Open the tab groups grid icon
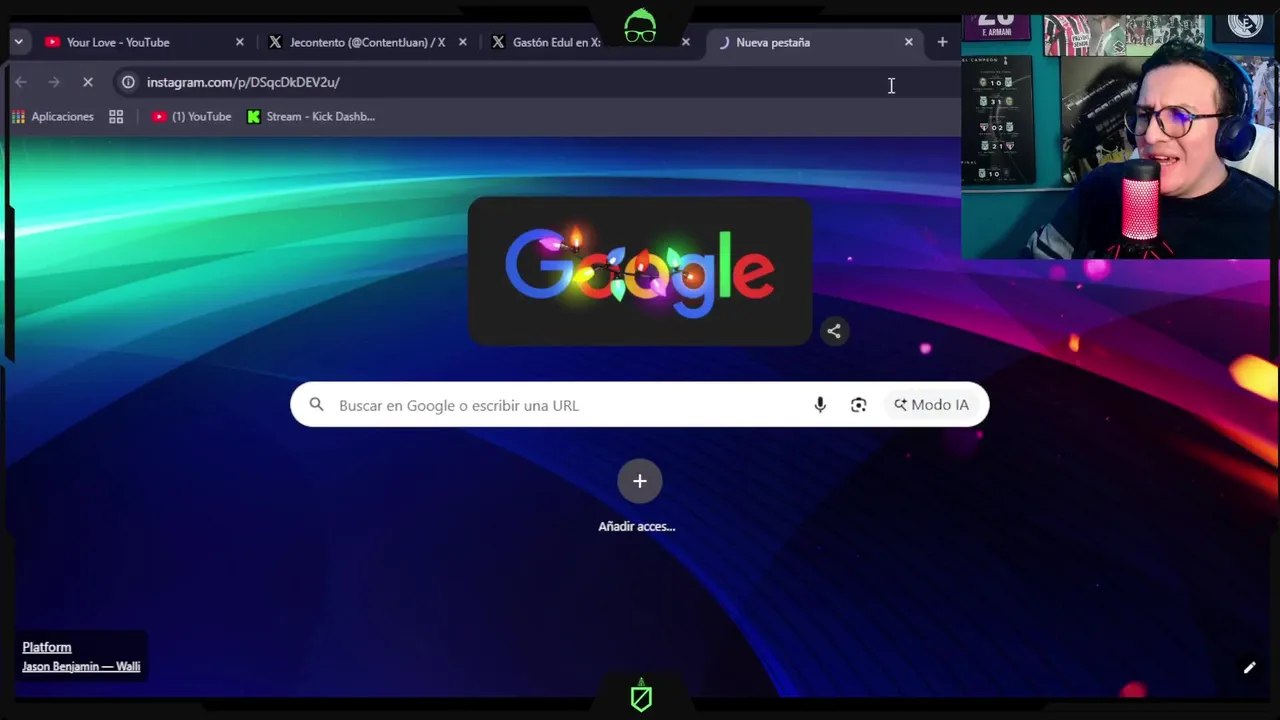The height and width of the screenshot is (720, 1280). pyautogui.click(x=116, y=116)
